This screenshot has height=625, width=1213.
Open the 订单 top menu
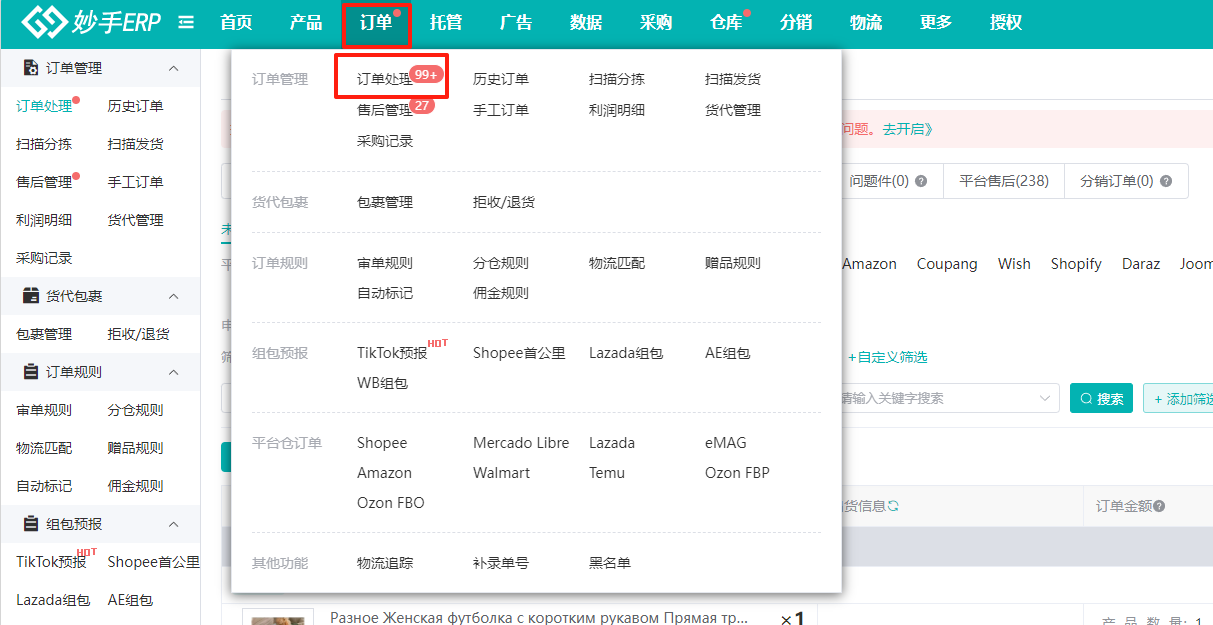[376, 23]
